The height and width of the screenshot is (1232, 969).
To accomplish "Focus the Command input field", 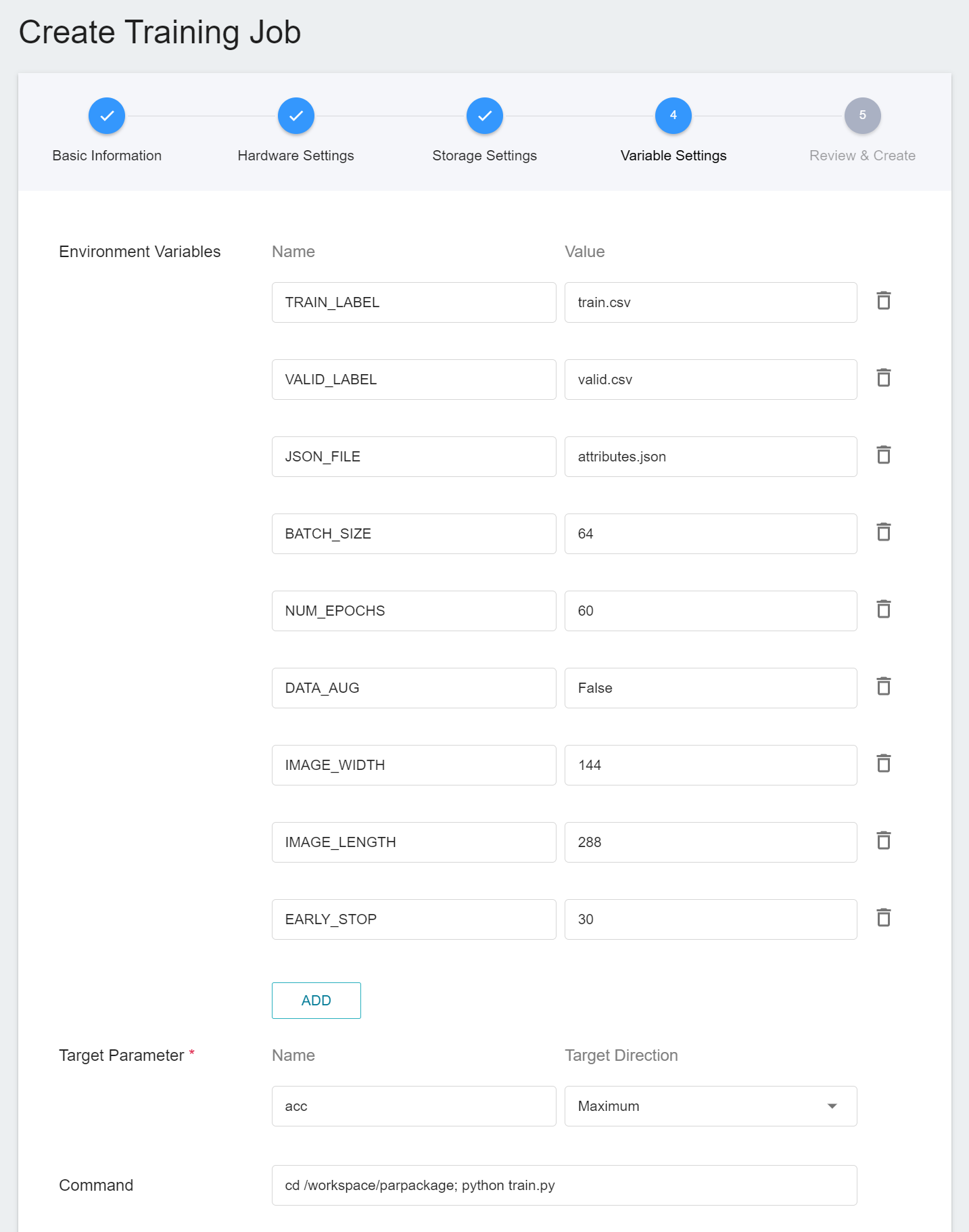I will pyautogui.click(x=565, y=1185).
